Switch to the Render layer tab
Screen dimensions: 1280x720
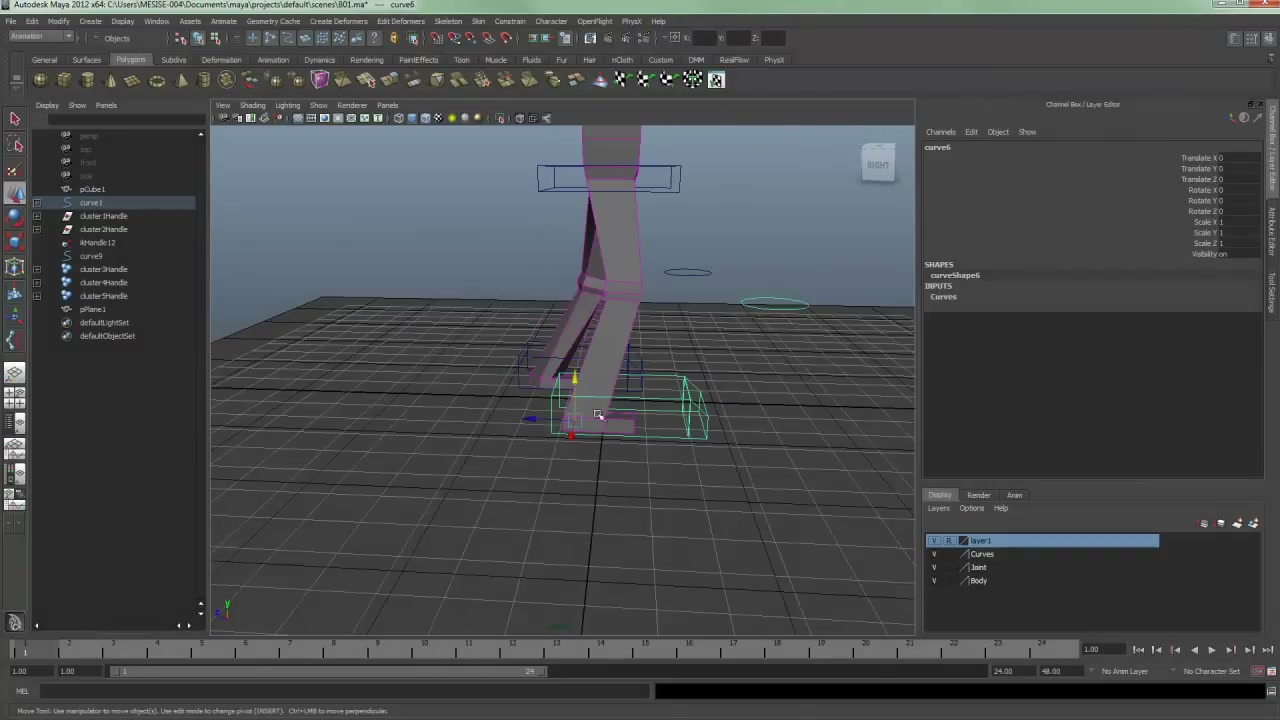tap(978, 495)
